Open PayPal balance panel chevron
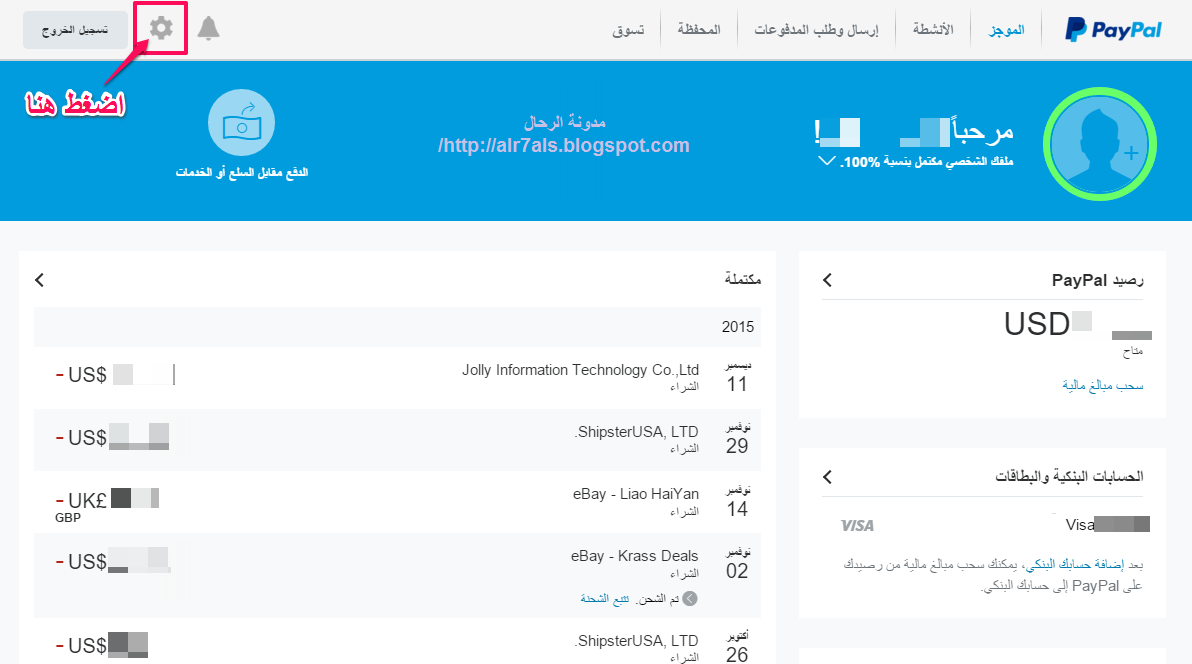Image resolution: width=1192 pixels, height=664 pixels. [x=828, y=280]
